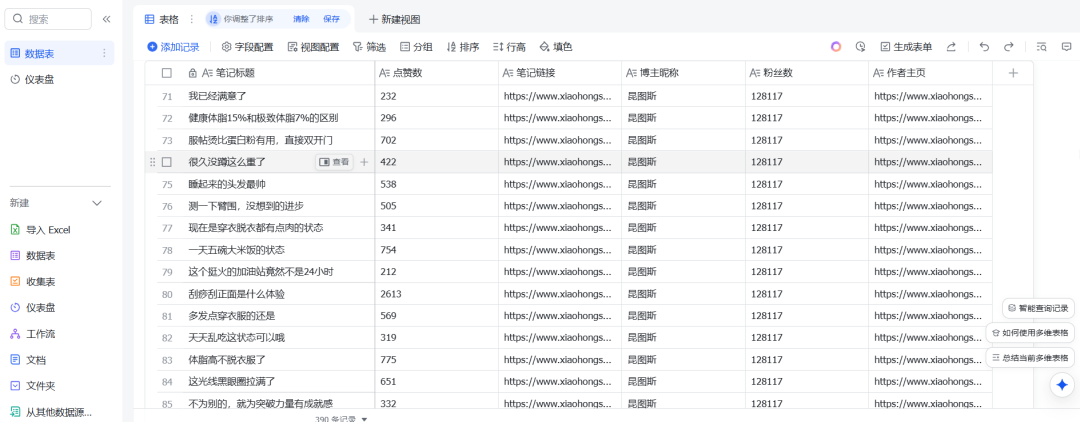Open 仪表盘 in the top sidebar
The image size is (1080, 422).
(40, 79)
